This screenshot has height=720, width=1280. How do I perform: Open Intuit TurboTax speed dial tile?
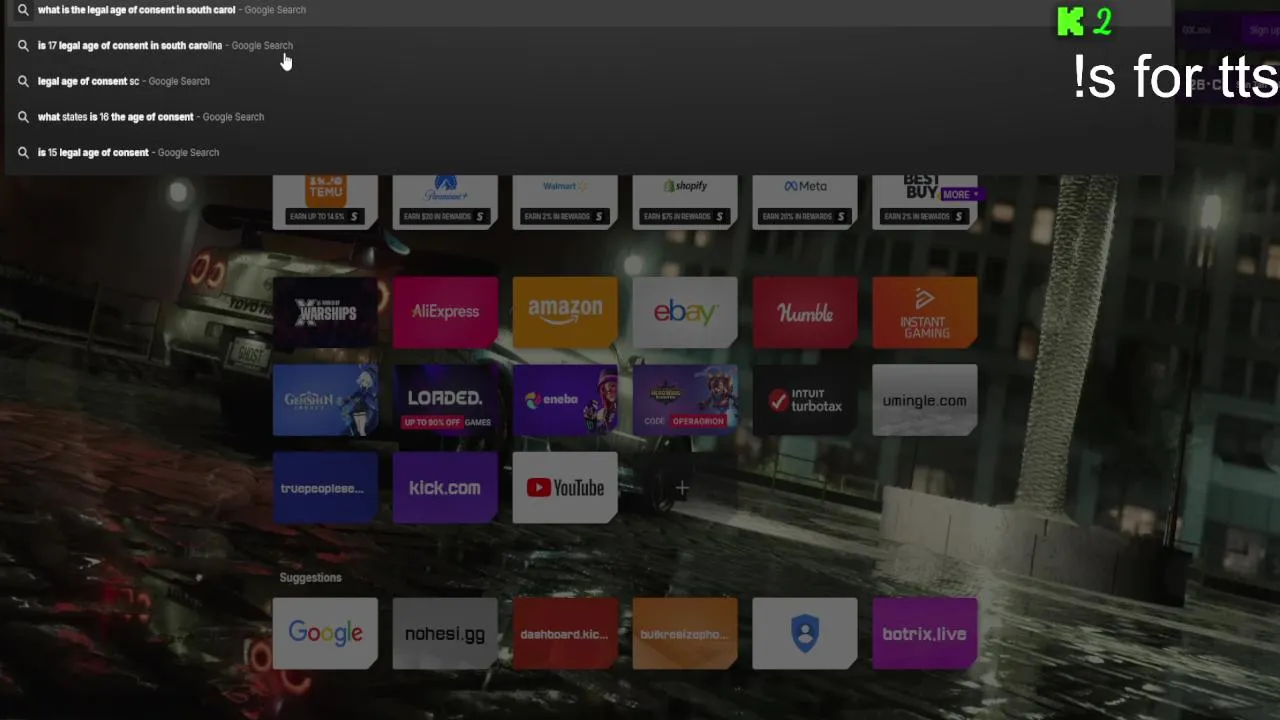point(805,400)
